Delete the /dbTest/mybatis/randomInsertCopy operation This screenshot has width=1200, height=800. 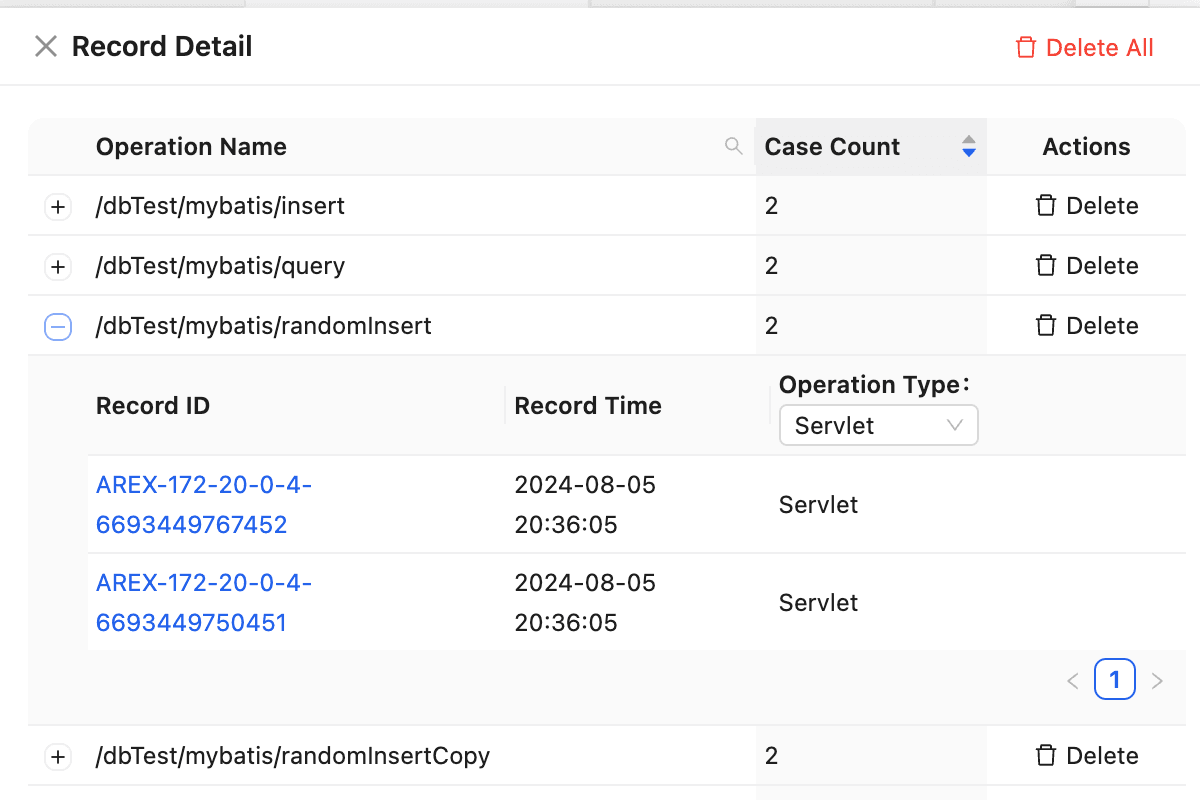[1086, 756]
